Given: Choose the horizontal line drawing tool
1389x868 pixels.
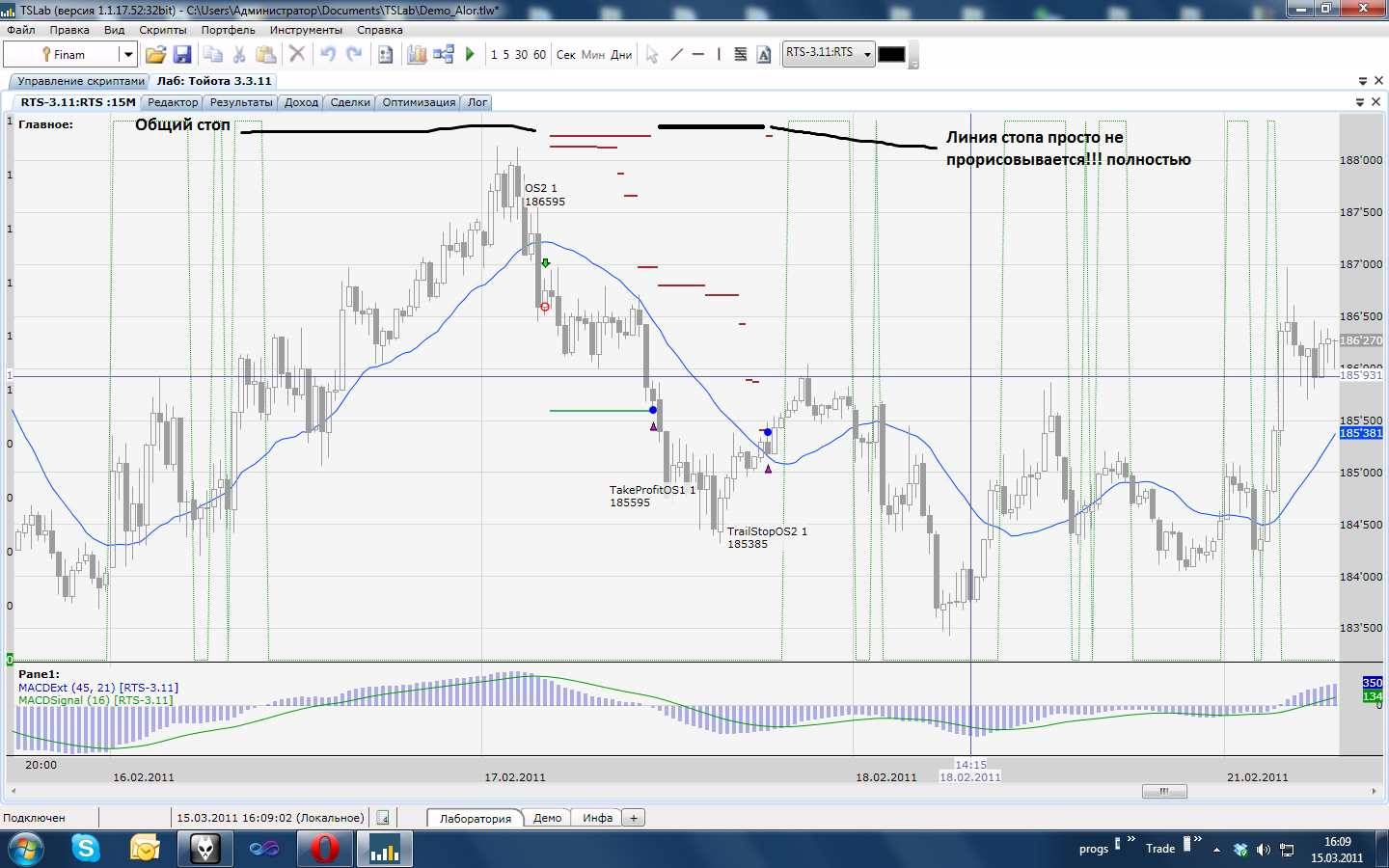Looking at the screenshot, I should tap(698, 55).
